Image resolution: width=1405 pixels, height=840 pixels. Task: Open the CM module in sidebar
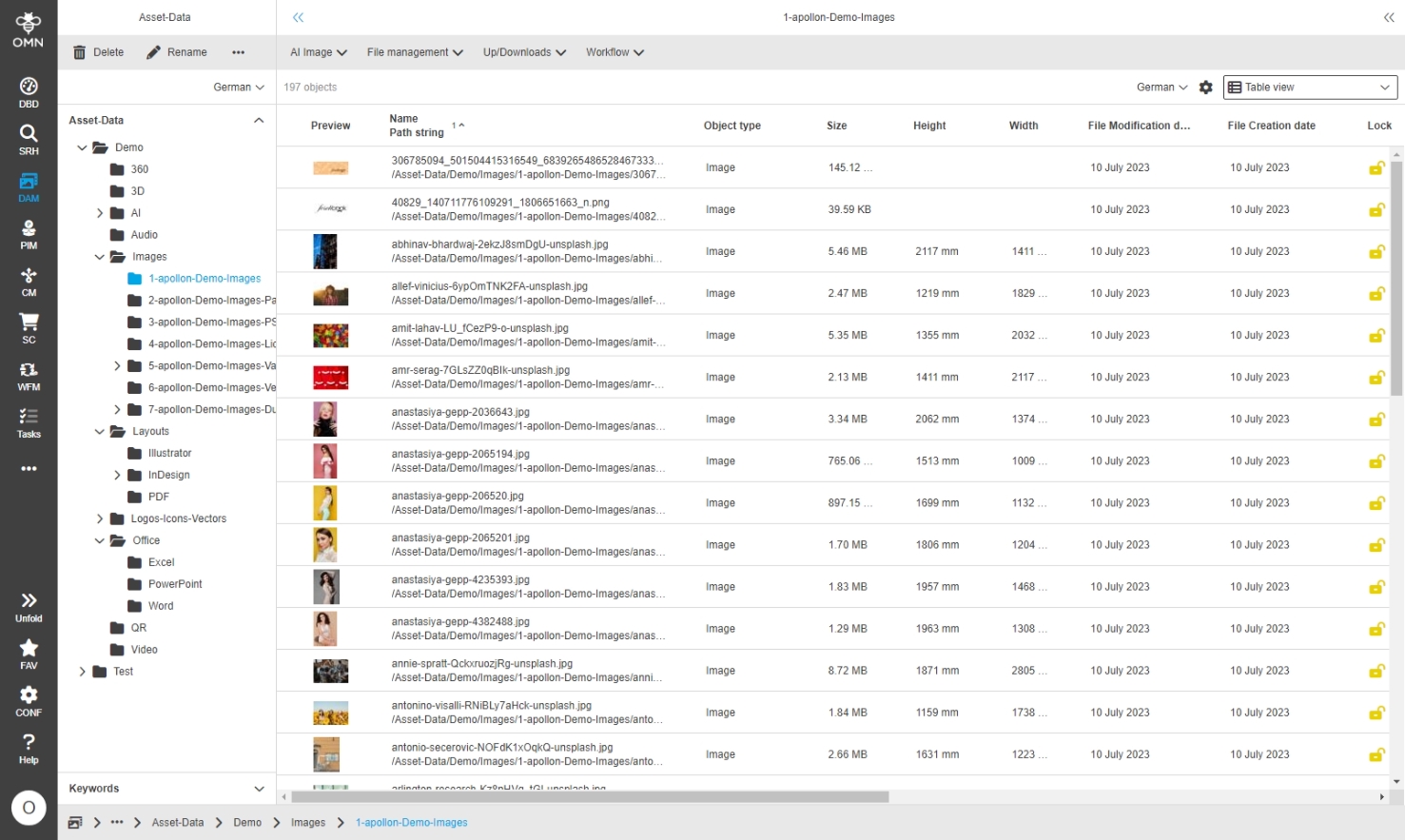click(29, 282)
